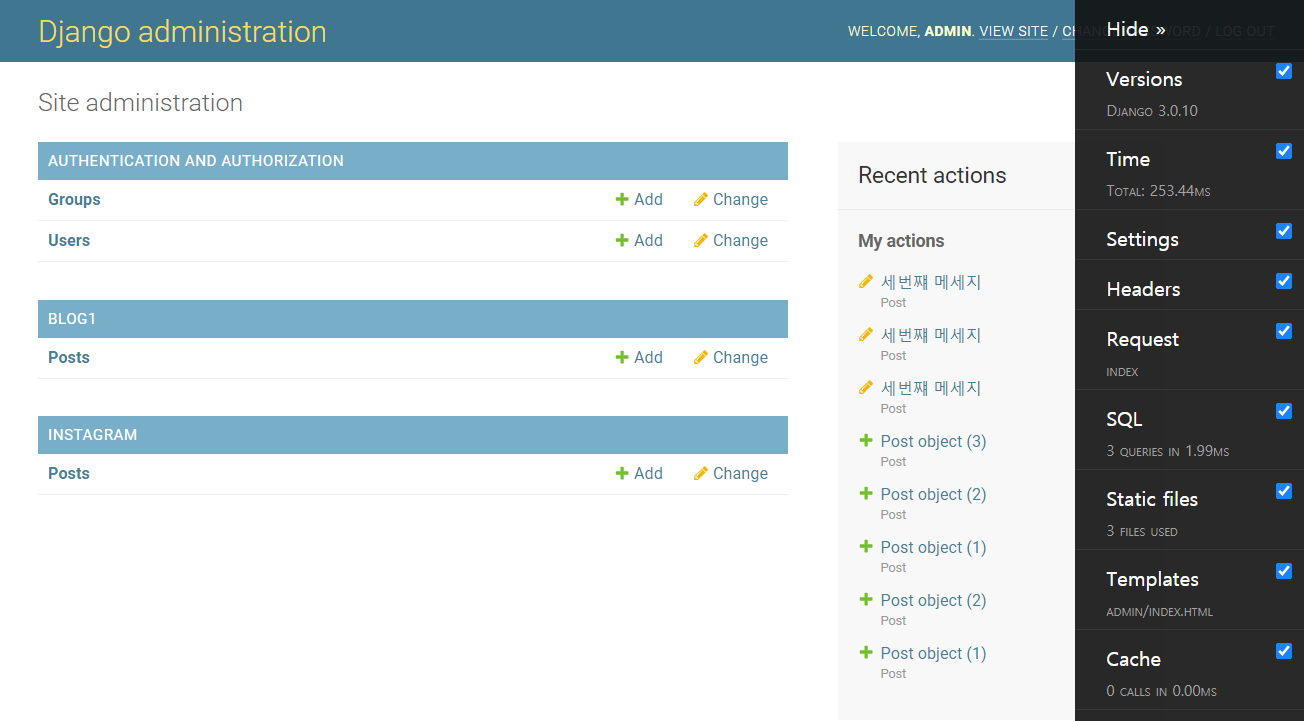Click the INSTAGRAM section header link
1304x721 pixels.
click(x=93, y=435)
